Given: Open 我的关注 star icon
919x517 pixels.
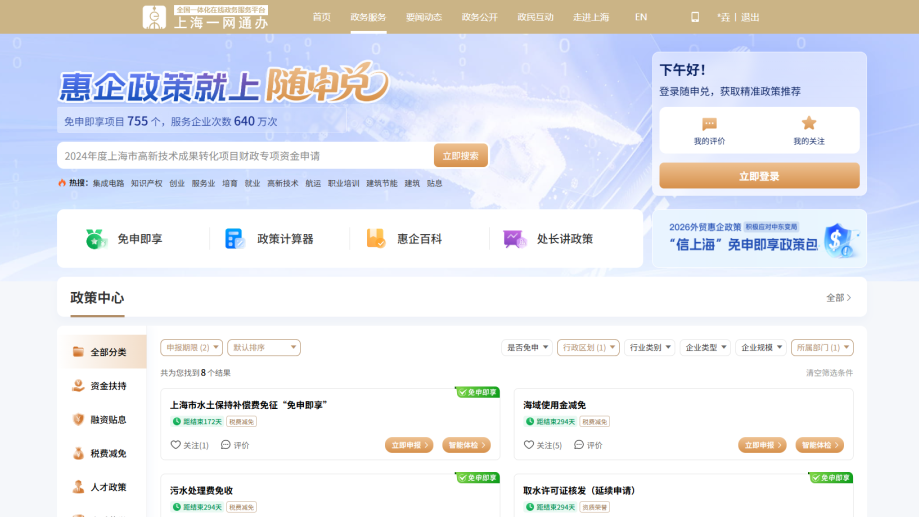Looking at the screenshot, I should tap(808, 124).
